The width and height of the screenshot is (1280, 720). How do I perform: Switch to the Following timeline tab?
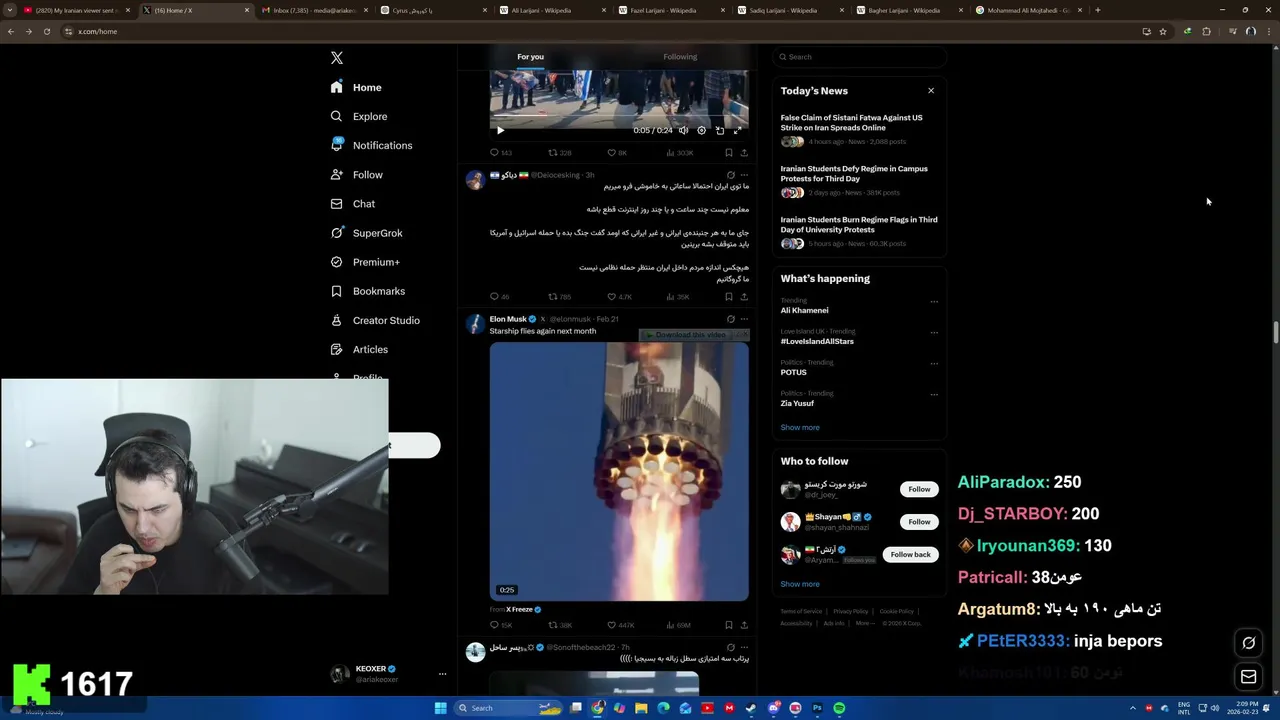680,57
